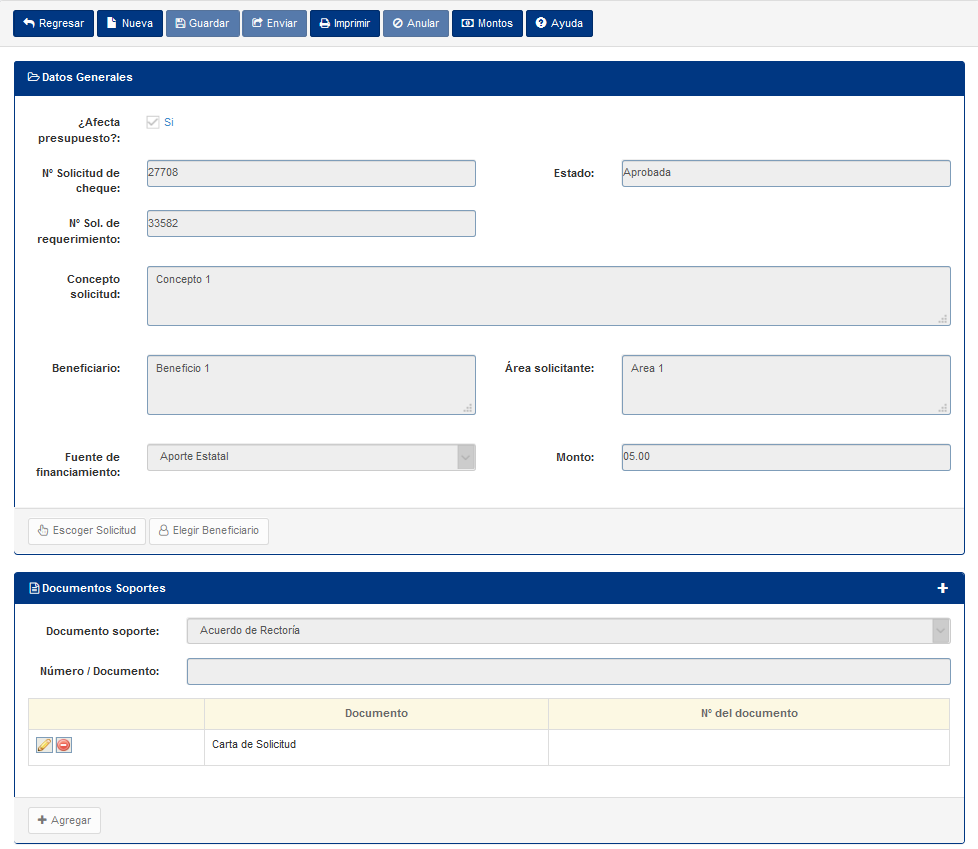Click the Regresar button
978x849 pixels.
pos(54,24)
